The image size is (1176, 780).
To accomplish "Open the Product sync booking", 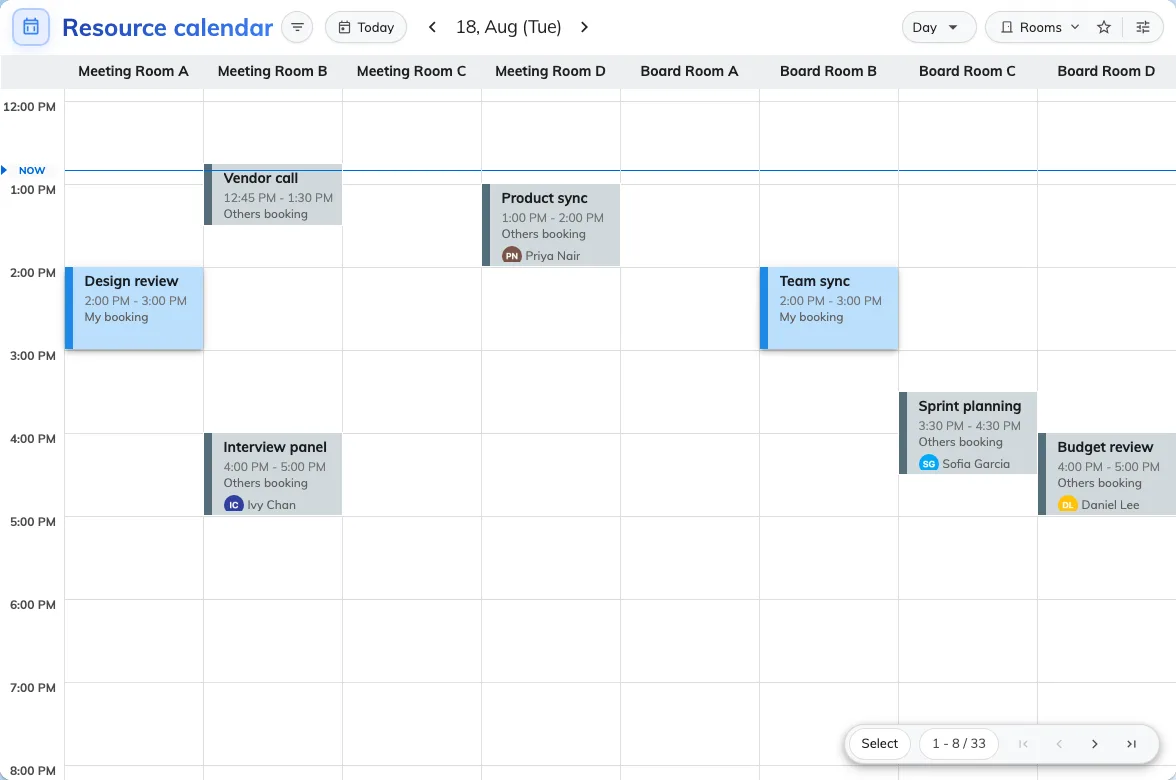I will (x=551, y=225).
